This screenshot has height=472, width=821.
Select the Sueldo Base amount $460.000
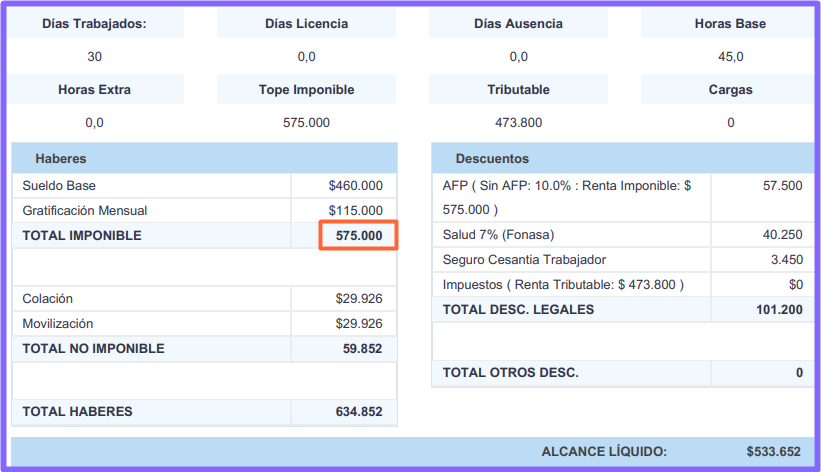pos(356,185)
